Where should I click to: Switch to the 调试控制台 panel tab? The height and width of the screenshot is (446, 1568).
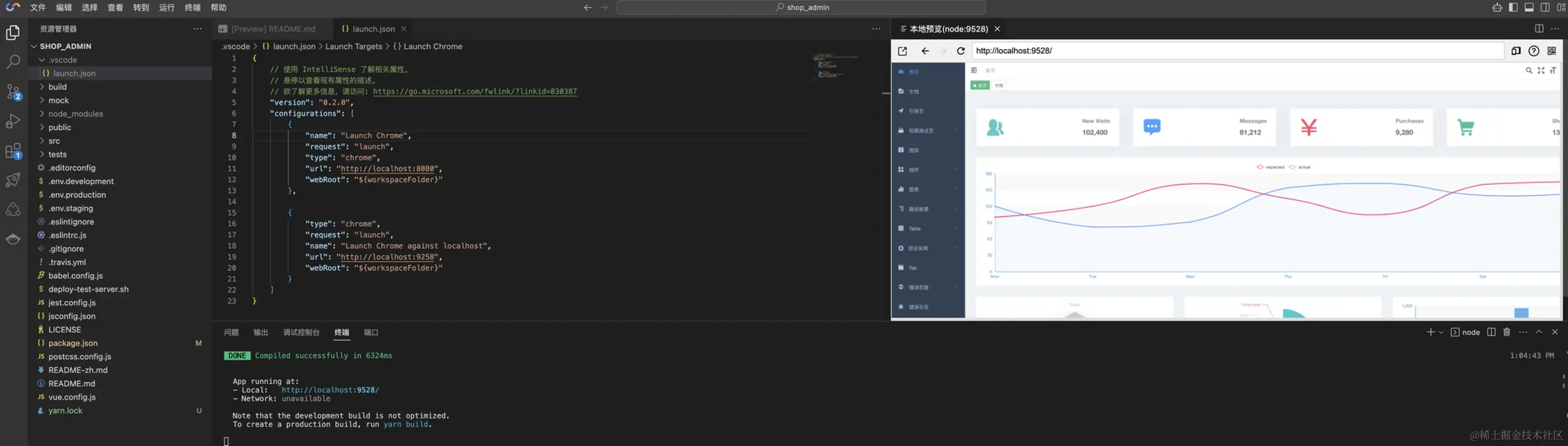302,332
